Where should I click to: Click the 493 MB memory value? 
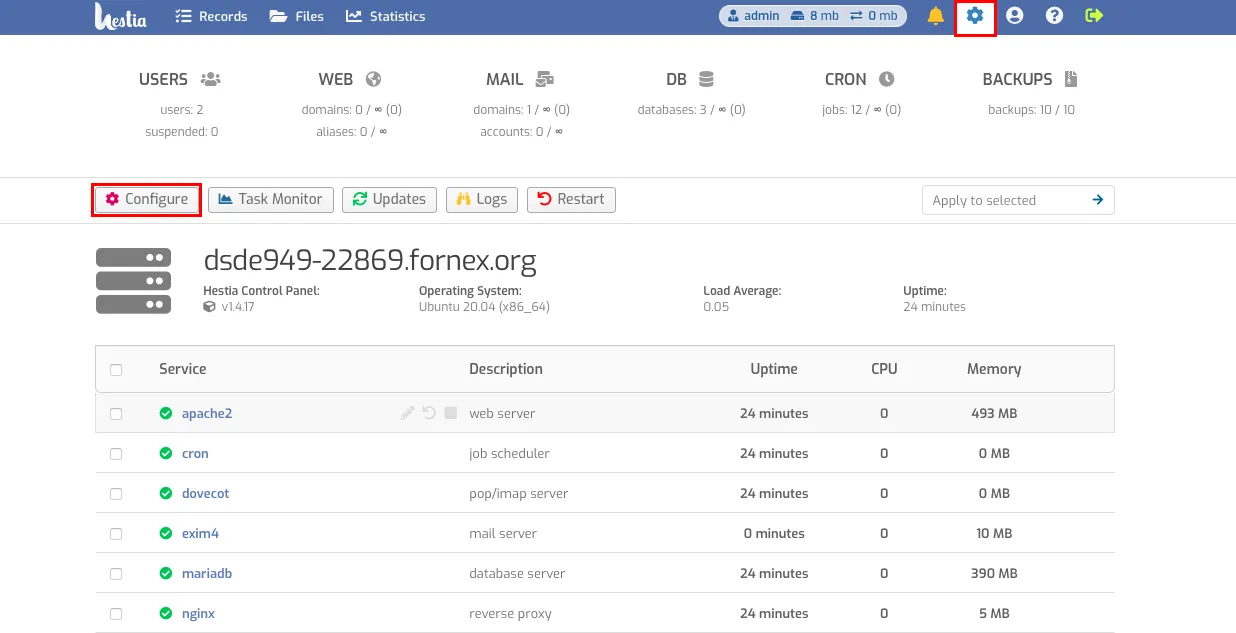[994, 413]
